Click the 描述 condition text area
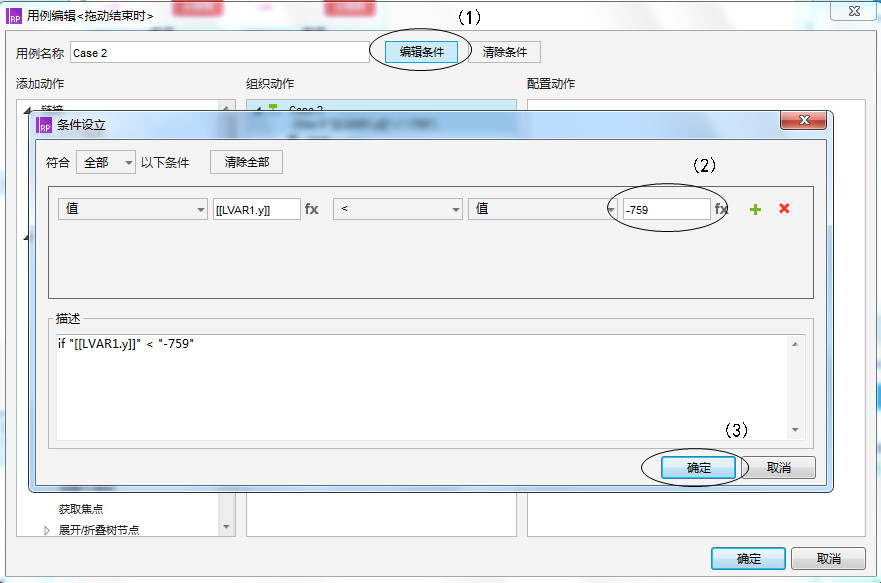 pos(423,388)
